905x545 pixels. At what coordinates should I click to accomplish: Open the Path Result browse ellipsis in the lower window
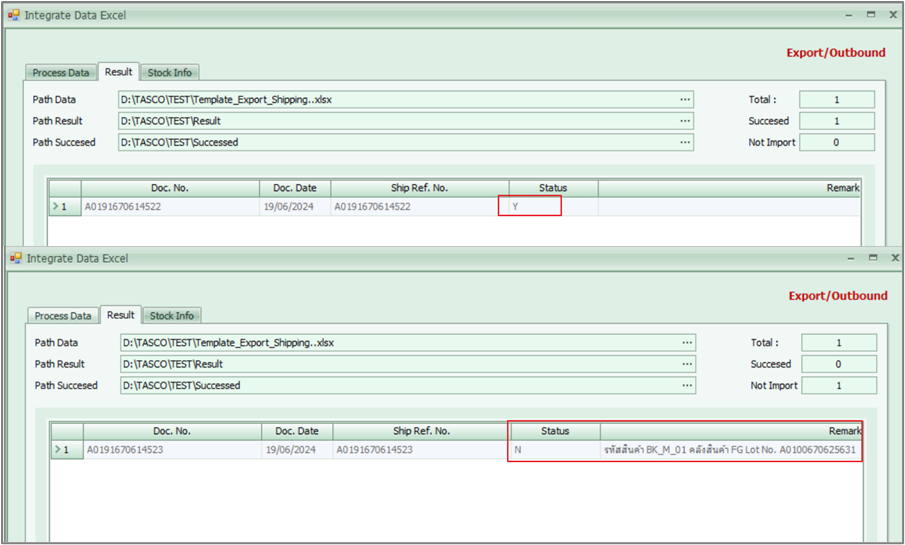687,364
